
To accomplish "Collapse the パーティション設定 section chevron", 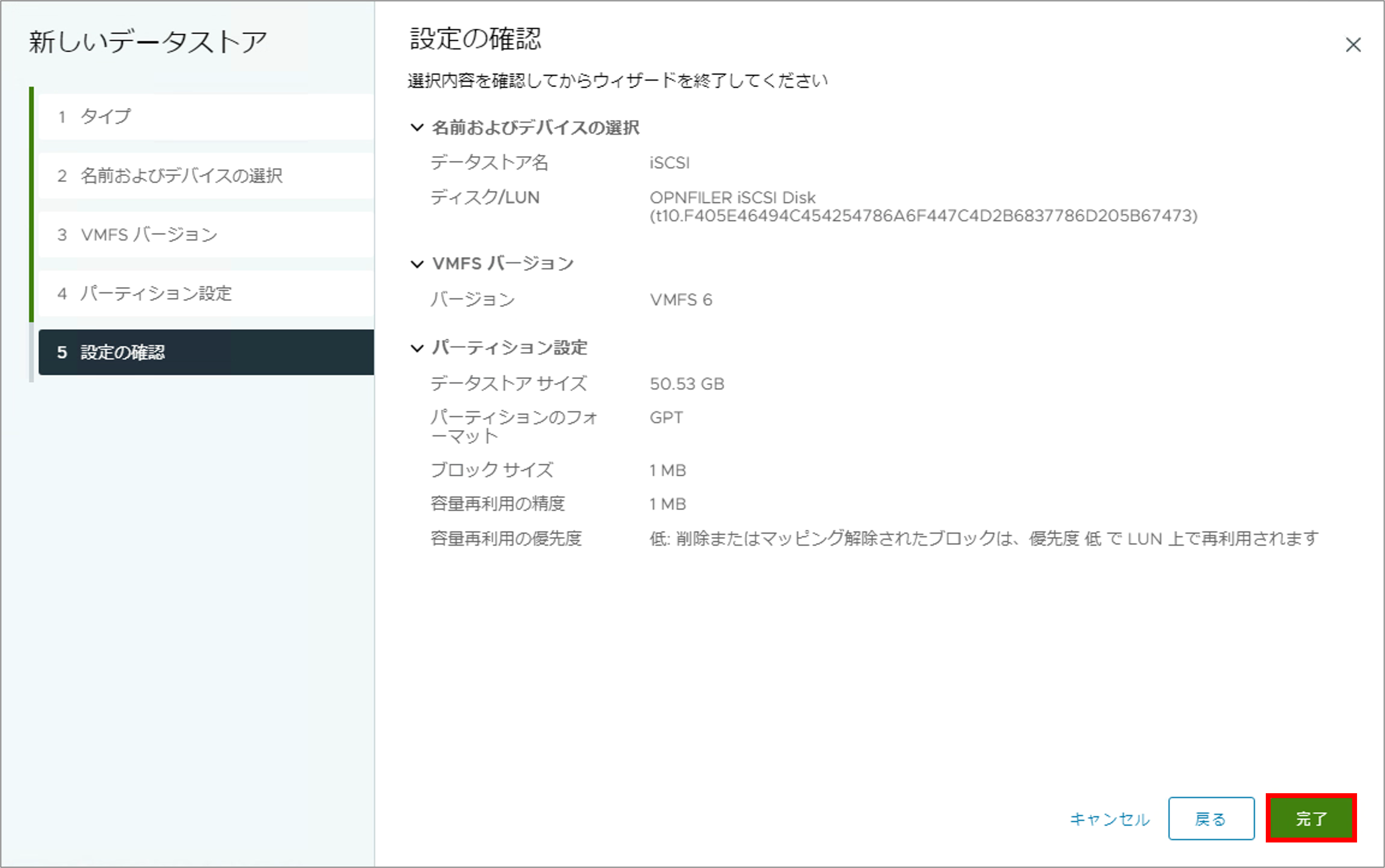I will (x=417, y=348).
